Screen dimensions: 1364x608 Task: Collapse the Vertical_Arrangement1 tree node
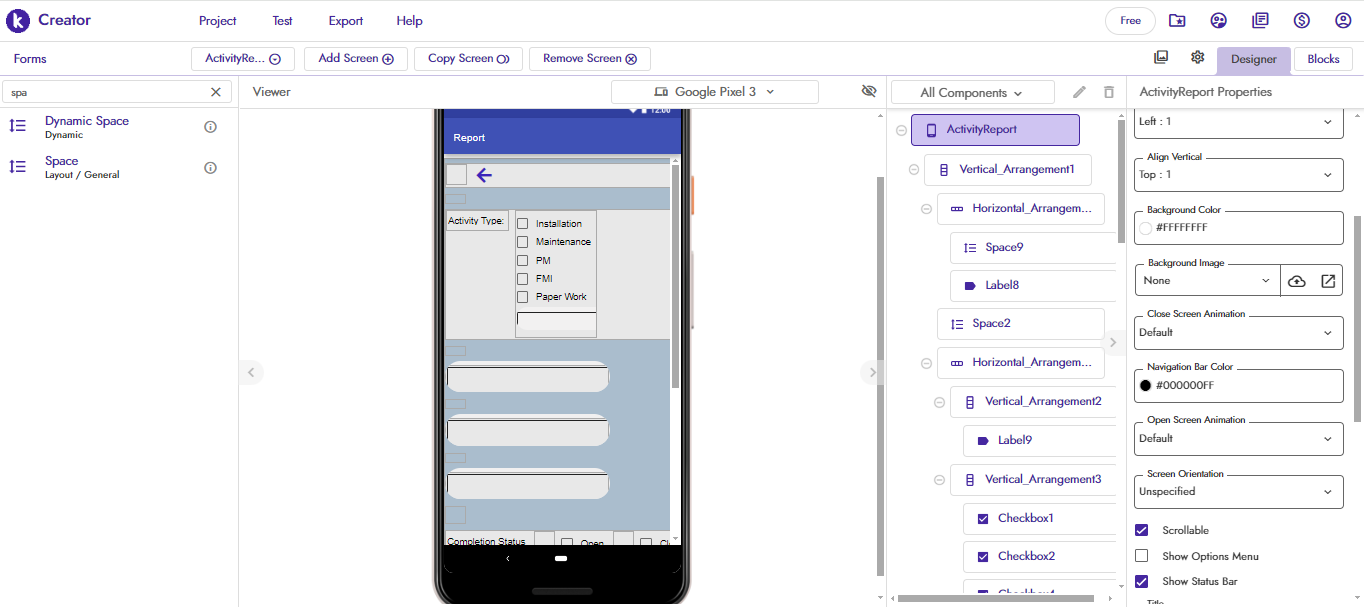[913, 170]
